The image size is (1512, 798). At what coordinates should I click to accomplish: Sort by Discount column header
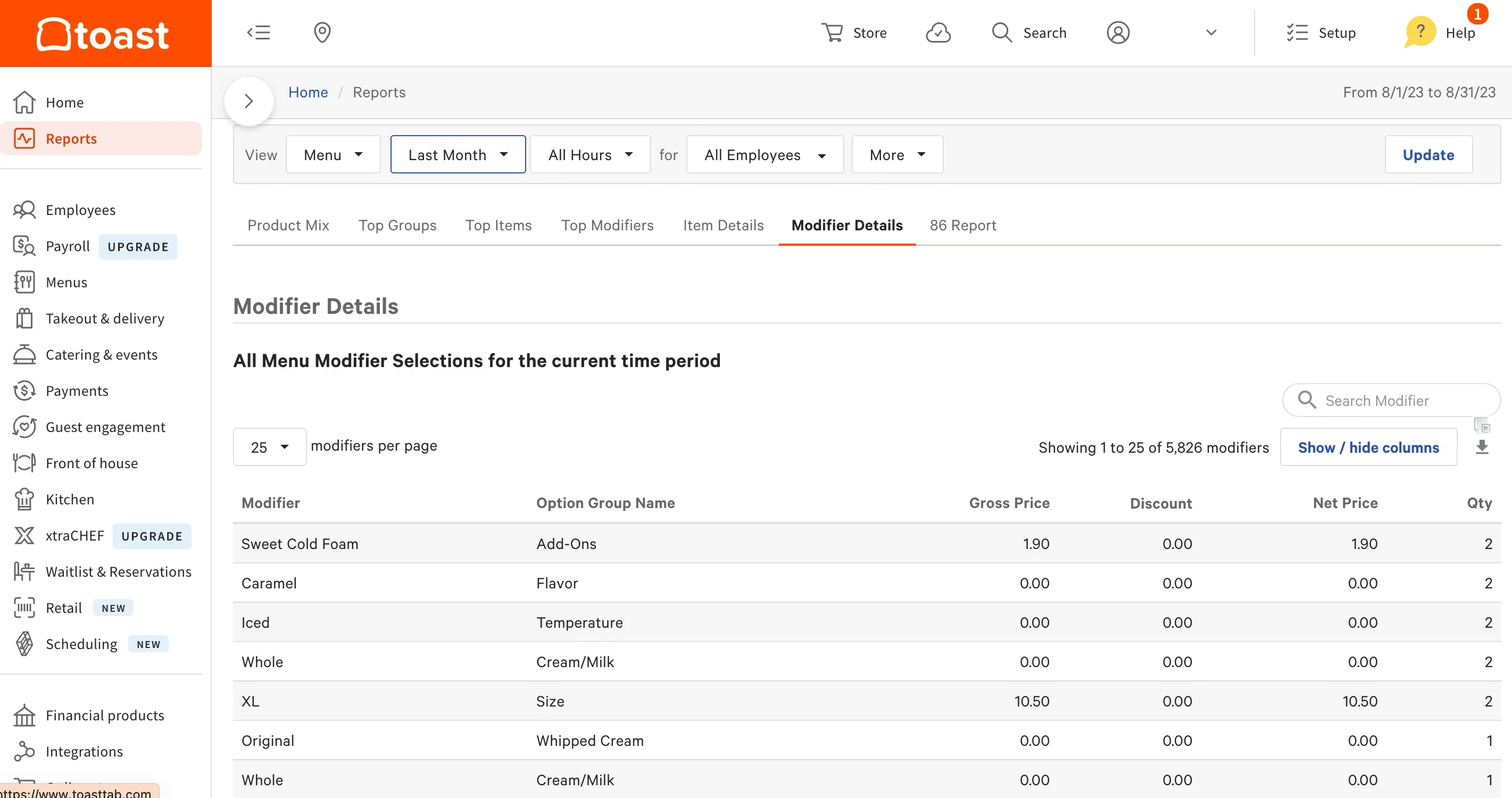click(1160, 503)
